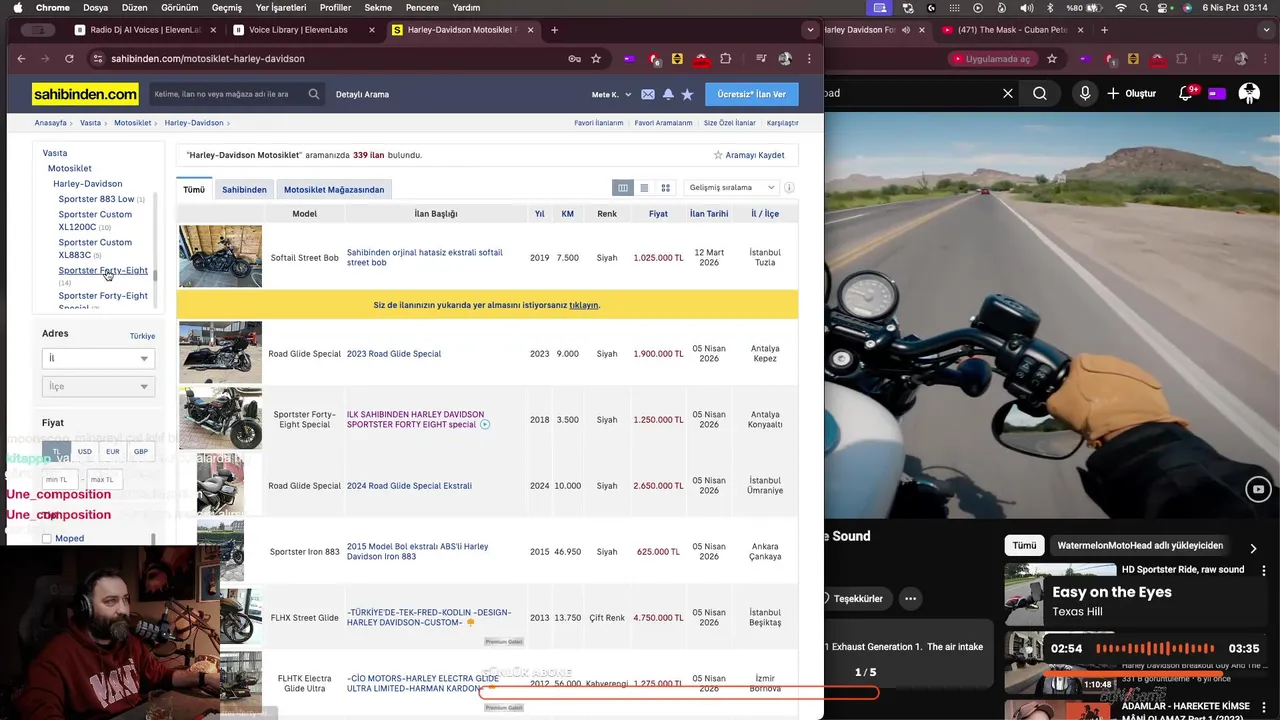Click info icon next to sorting dropdown
Screen dimensions: 1280x720
pos(789,188)
